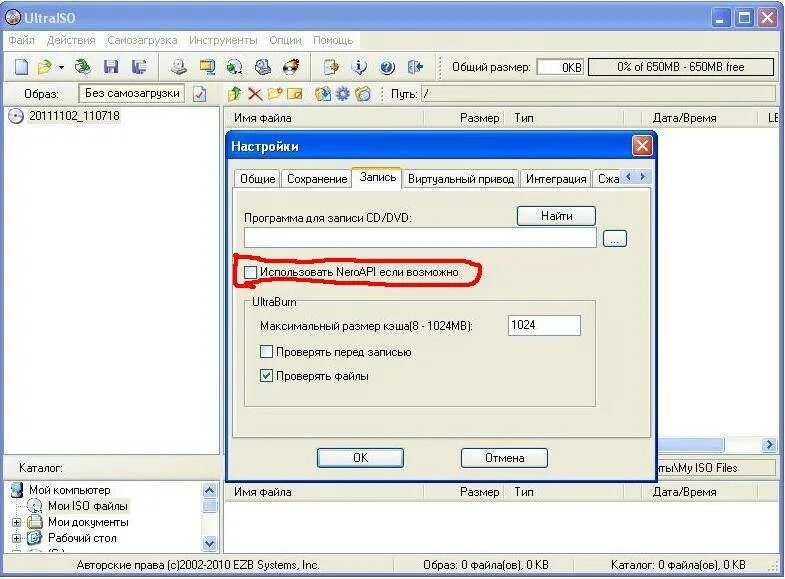Click the Burn CD/DVD image flame icon
The image size is (785, 579).
tap(291, 67)
